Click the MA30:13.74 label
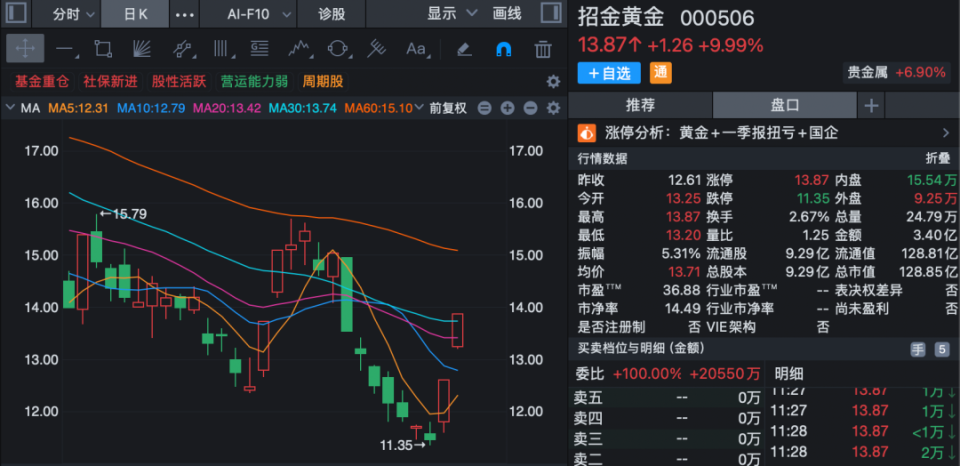The width and height of the screenshot is (960, 466). point(303,108)
